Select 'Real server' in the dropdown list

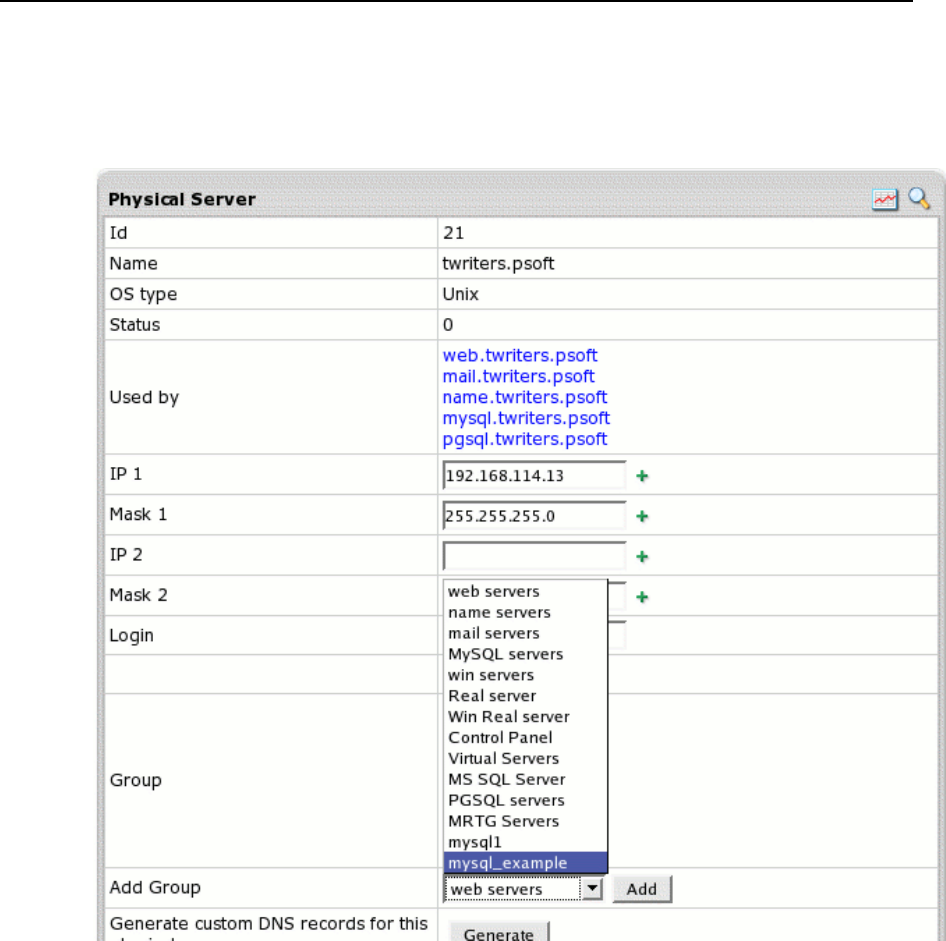tap(525, 696)
